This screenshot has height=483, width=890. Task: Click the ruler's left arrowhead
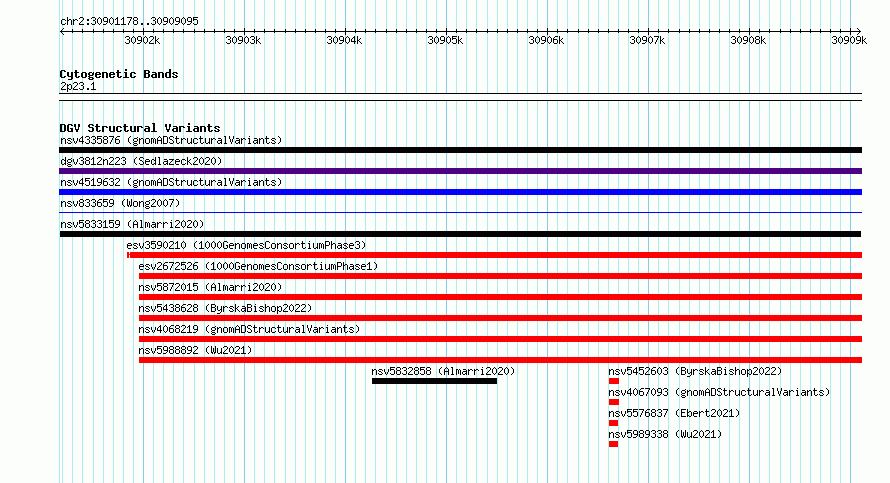point(62,32)
